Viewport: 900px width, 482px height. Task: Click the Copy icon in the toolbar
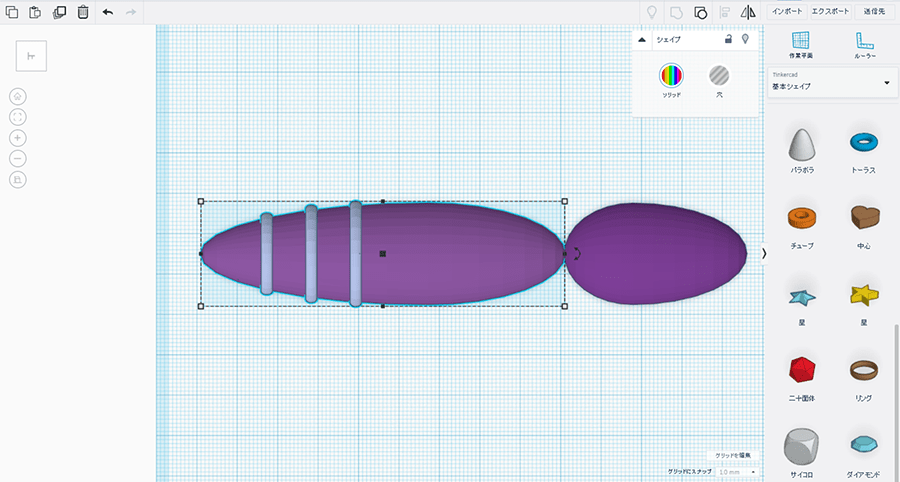[11, 12]
